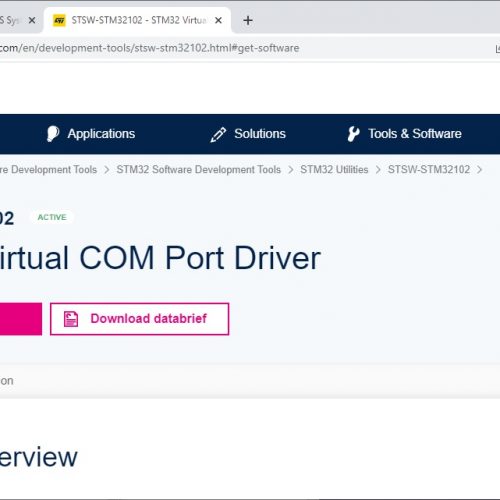Click the share icon at address bar end
The width and height of the screenshot is (500, 500).
497,49
